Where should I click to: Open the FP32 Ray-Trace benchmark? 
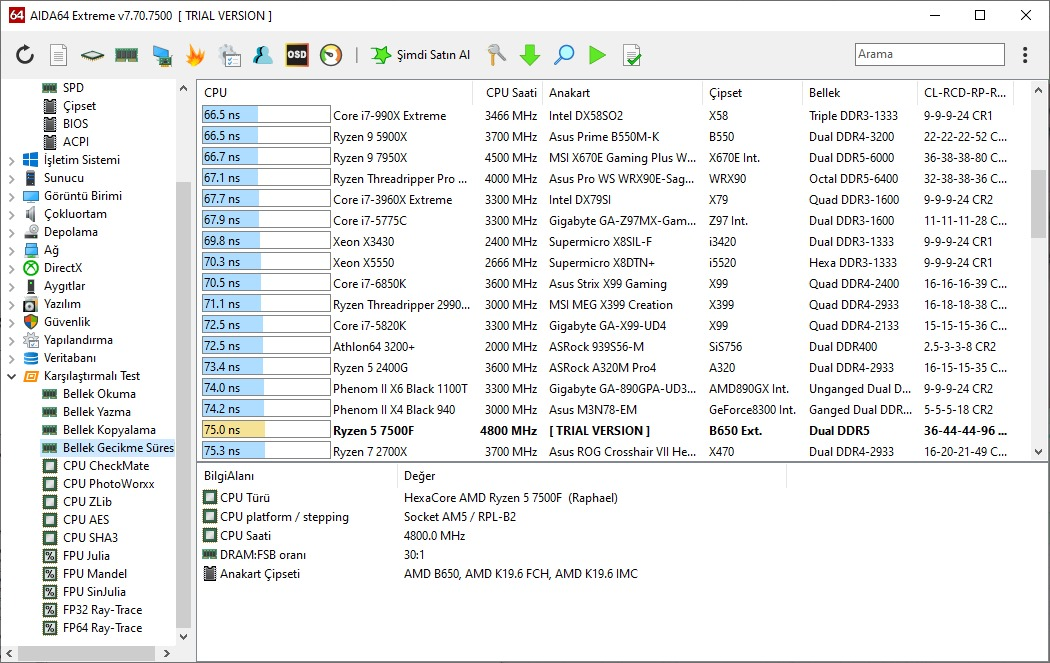click(x=102, y=610)
